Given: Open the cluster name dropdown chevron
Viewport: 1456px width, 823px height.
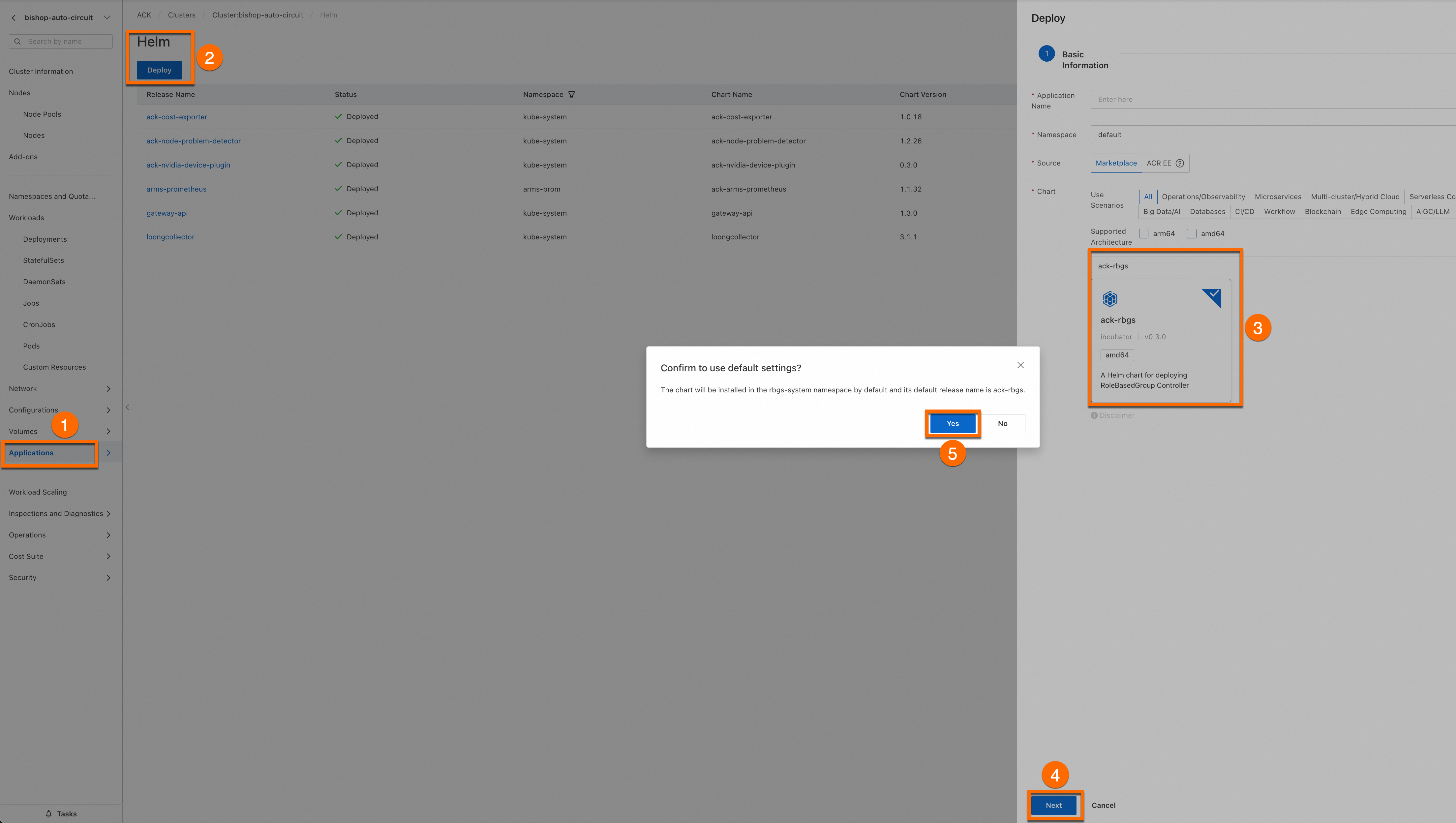Looking at the screenshot, I should click(107, 17).
